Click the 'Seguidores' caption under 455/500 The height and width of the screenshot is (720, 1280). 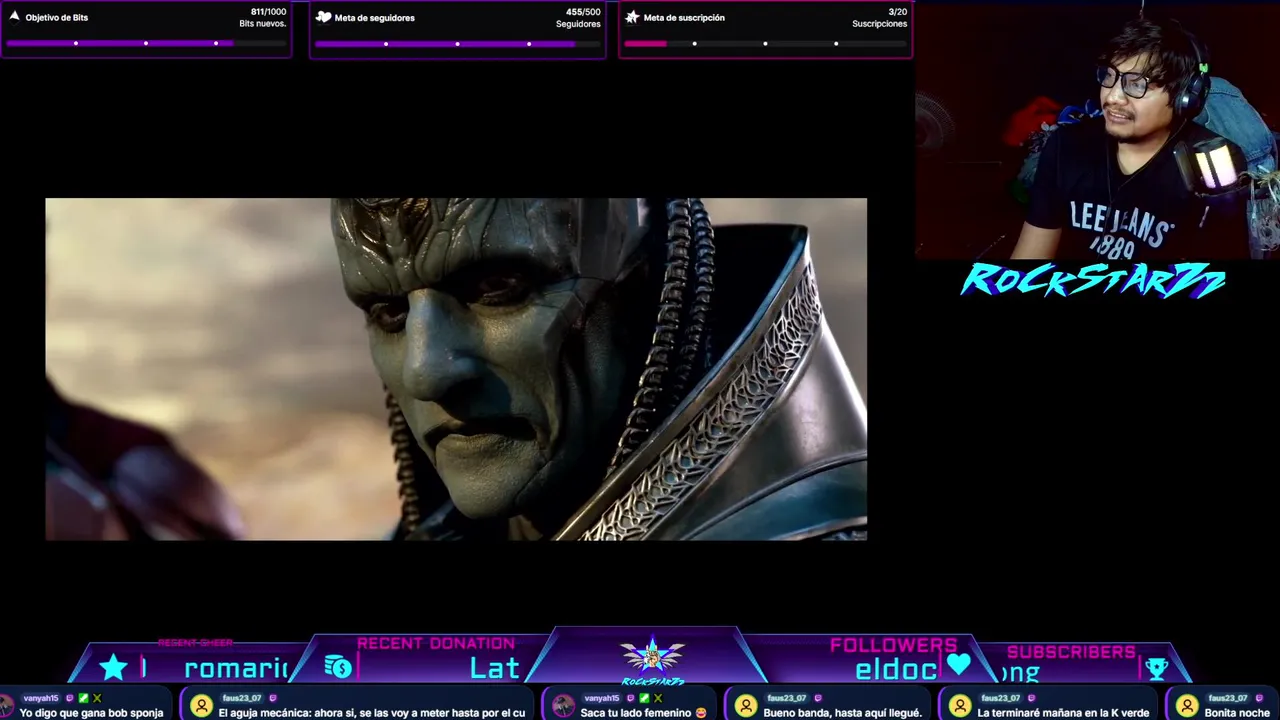pyautogui.click(x=578, y=24)
